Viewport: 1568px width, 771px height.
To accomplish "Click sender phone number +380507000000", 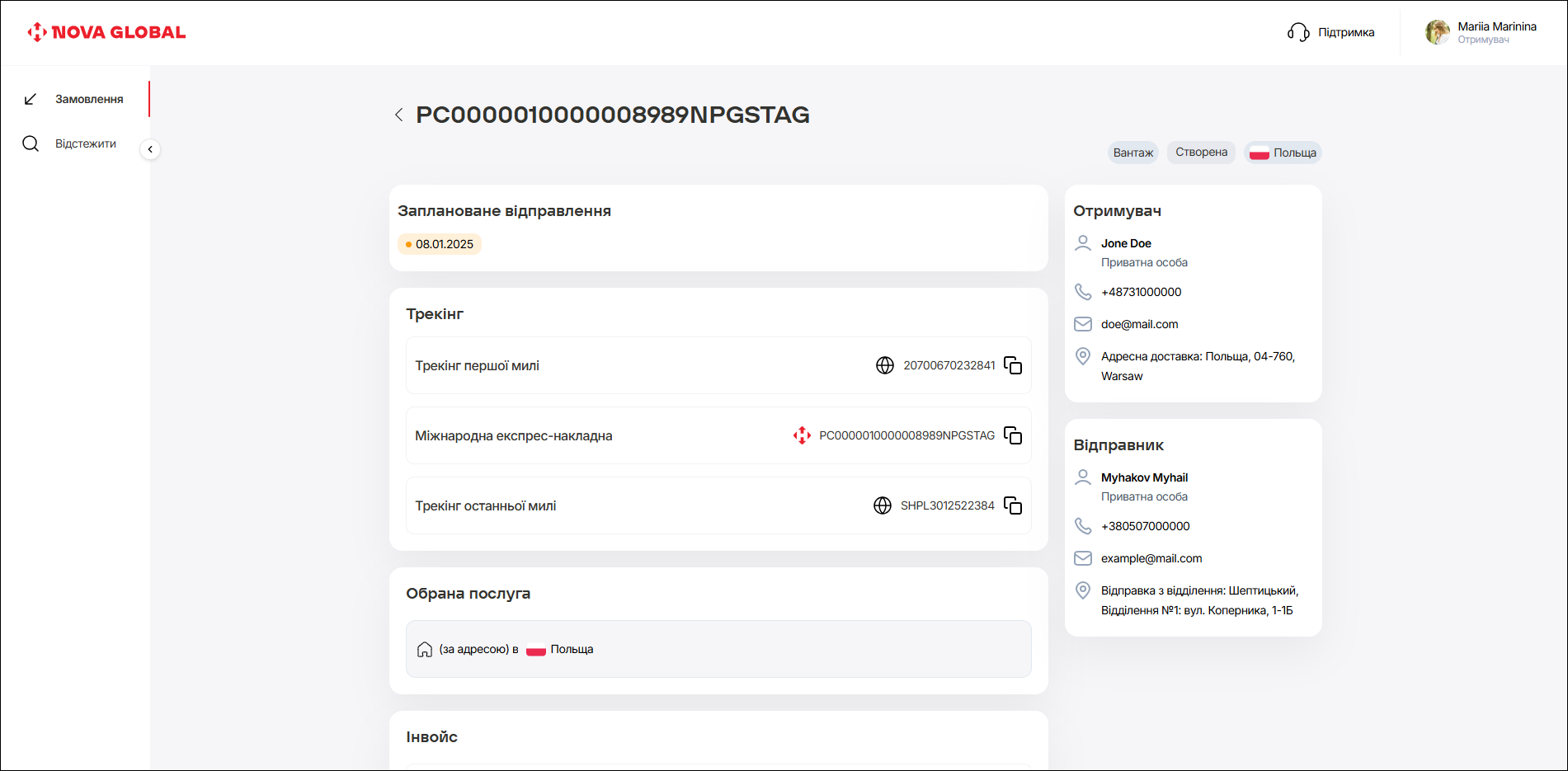I will tap(1145, 526).
